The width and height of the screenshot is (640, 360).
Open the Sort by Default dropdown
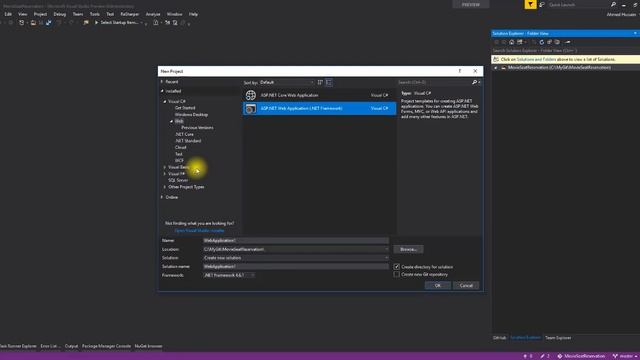pos(287,82)
